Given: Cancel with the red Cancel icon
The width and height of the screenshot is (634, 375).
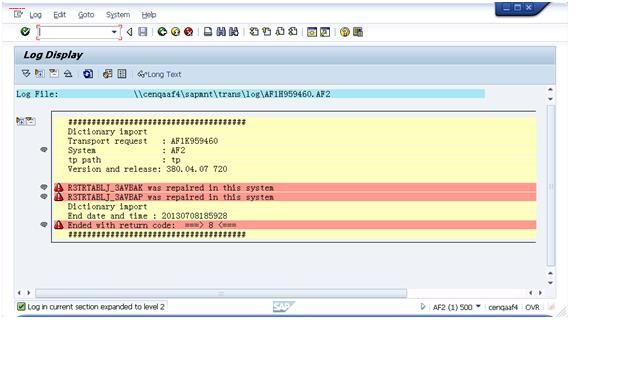Looking at the screenshot, I should 188,32.
